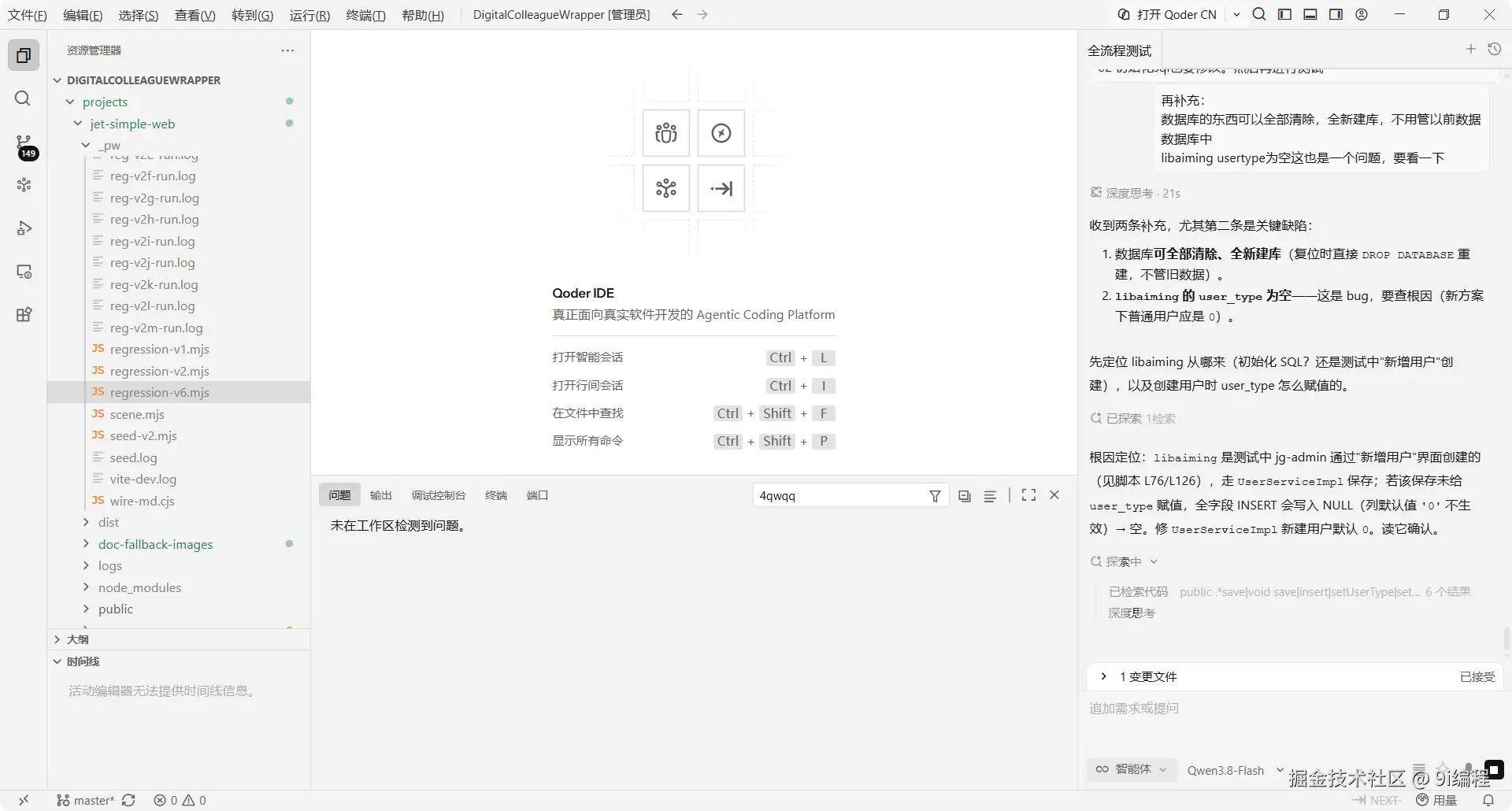The width and height of the screenshot is (1512, 811).
Task: Open Source Control with the 149 badge
Action: point(24,145)
